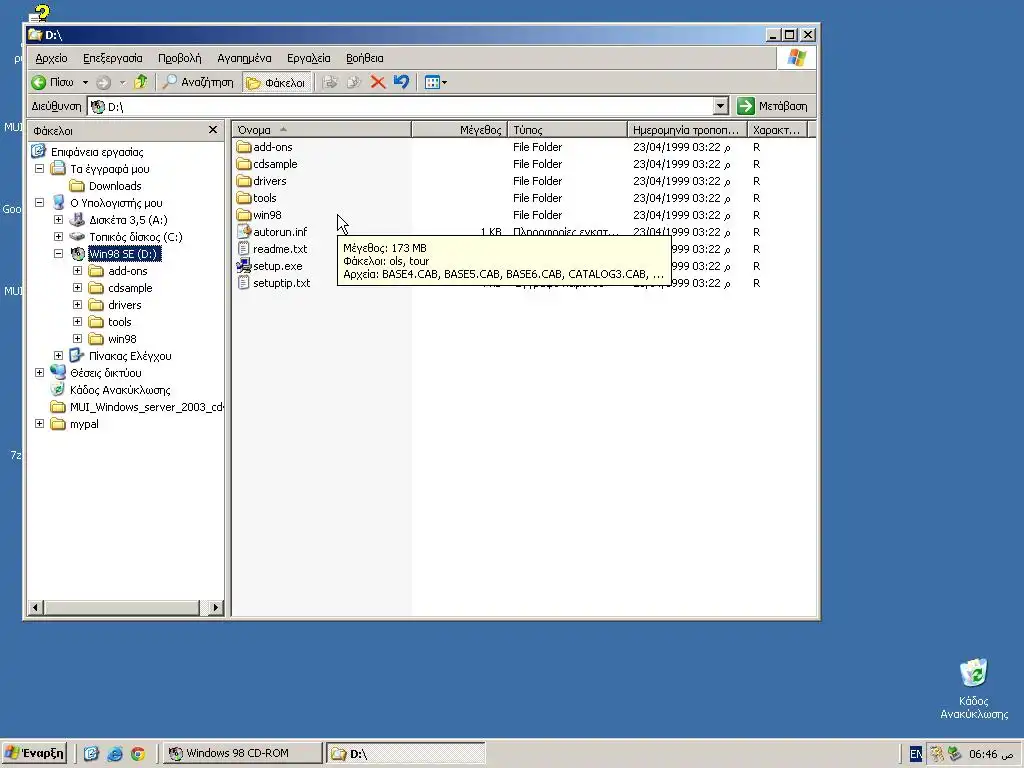Click the Μετάβαση go button
The width and height of the screenshot is (1024, 768).
point(773,106)
